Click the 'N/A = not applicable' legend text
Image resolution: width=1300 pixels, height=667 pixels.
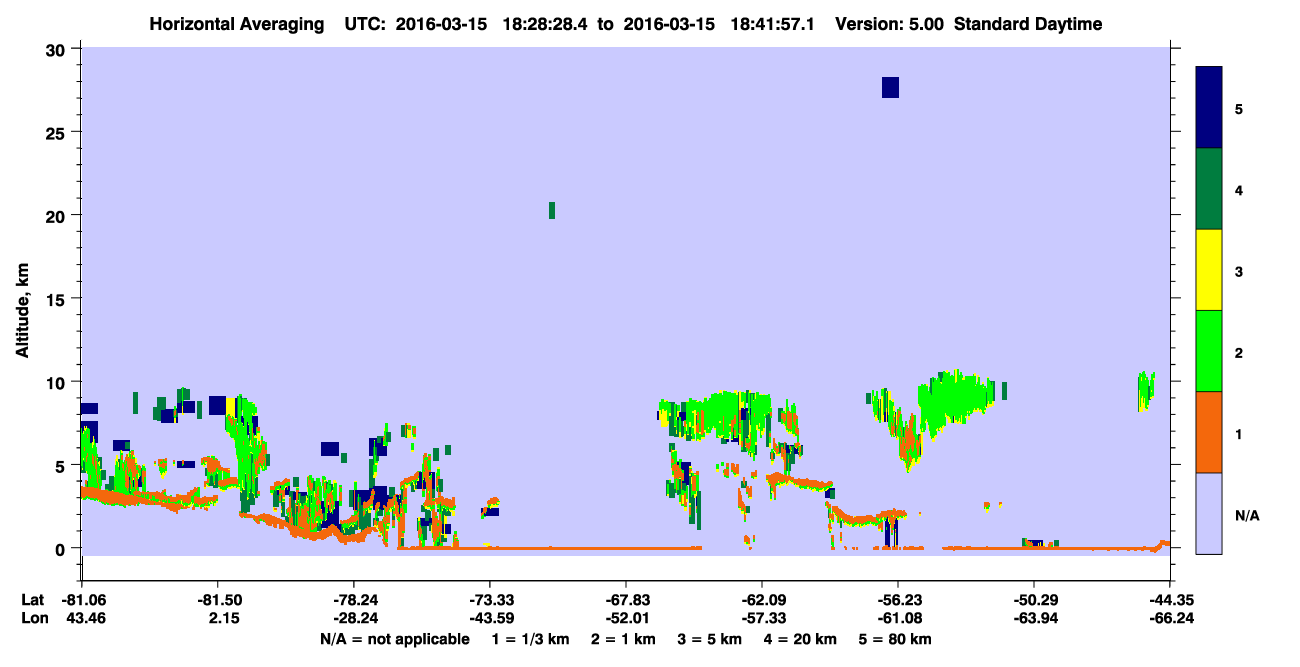395,639
